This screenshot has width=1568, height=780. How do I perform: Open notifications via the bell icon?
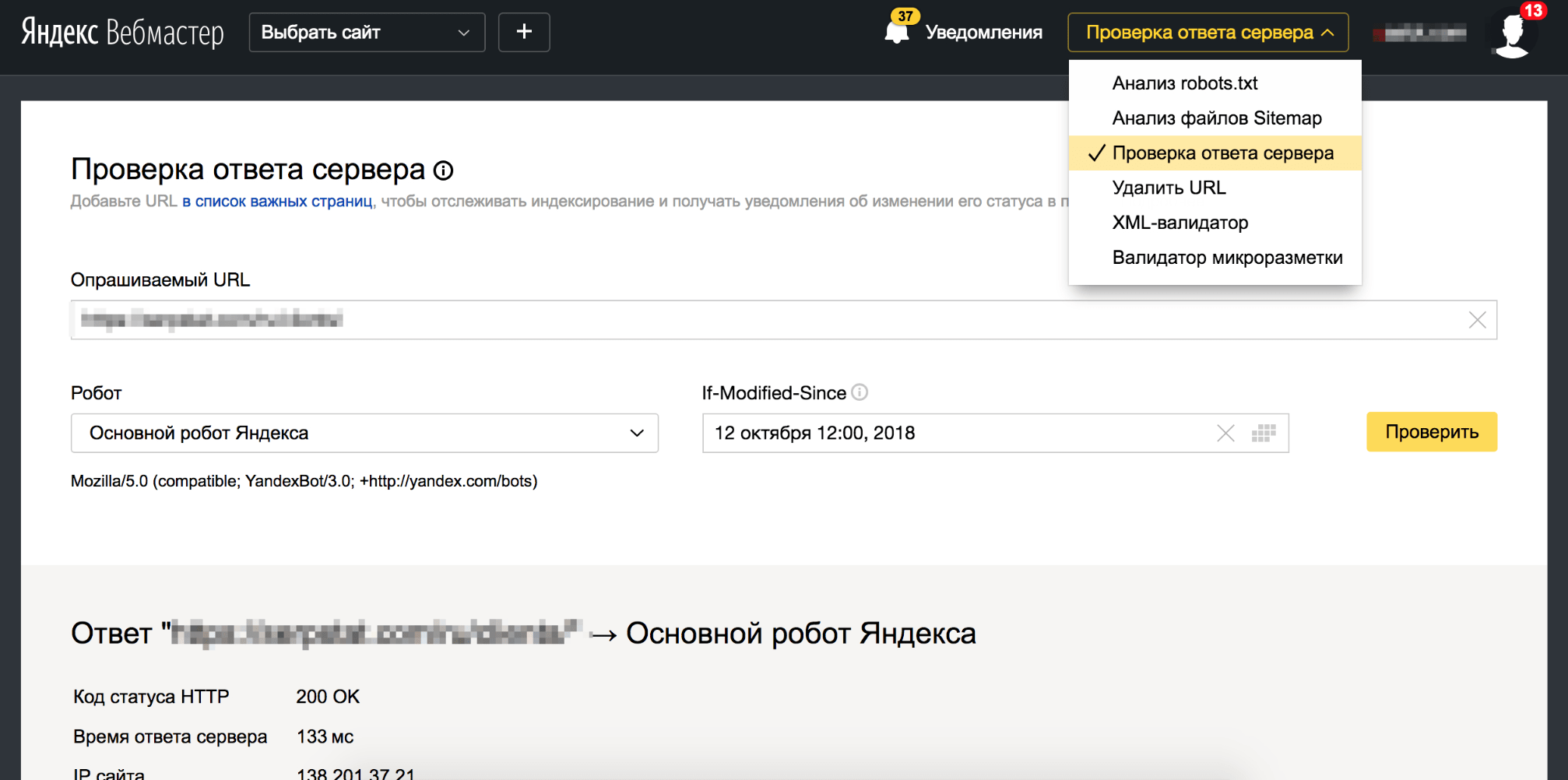(897, 33)
